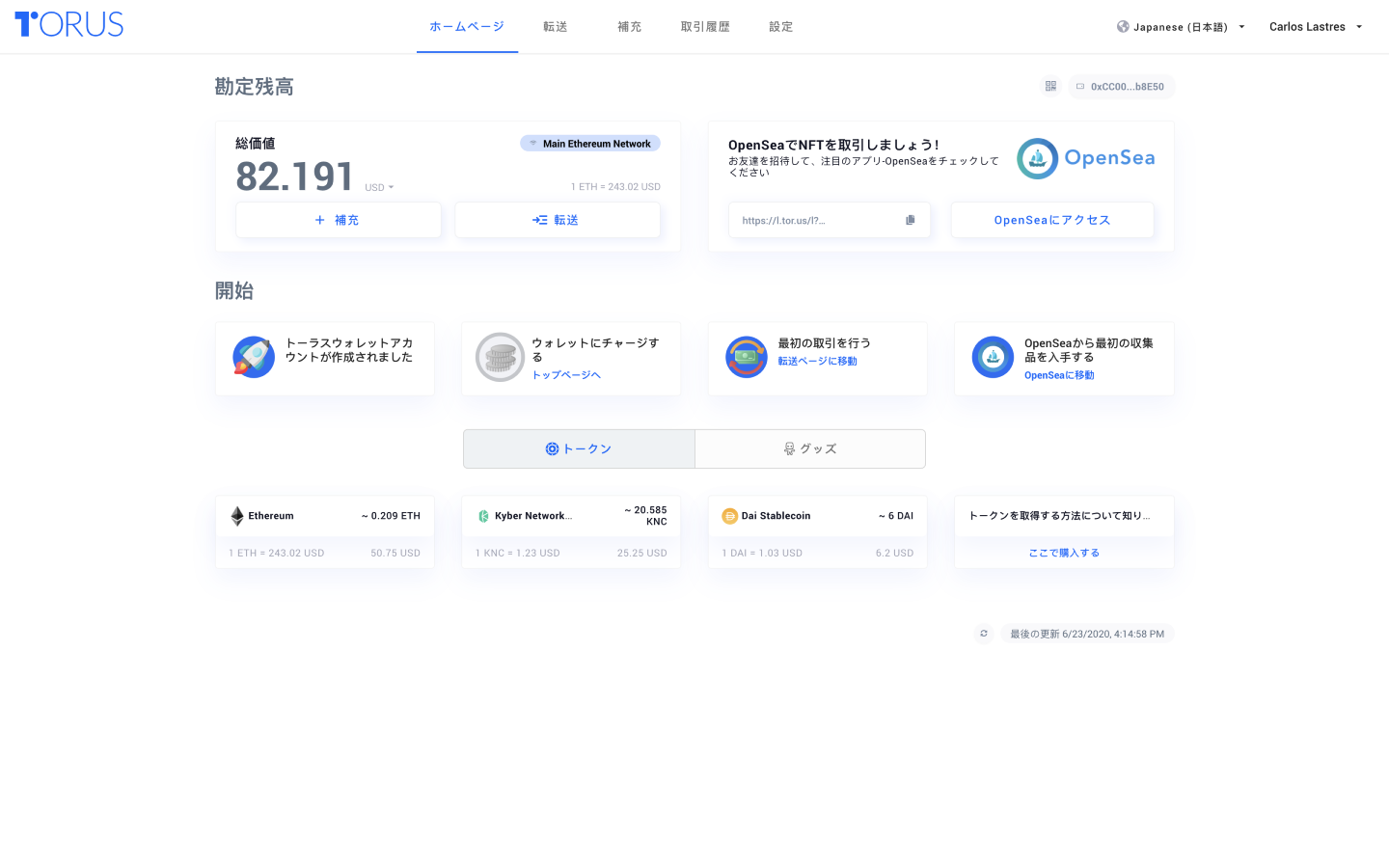Expand the Carlos Lastres account menu

pyautogui.click(x=1316, y=27)
